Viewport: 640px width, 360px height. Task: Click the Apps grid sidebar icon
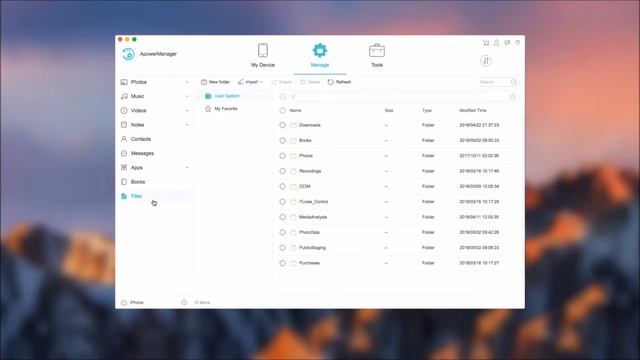124,167
